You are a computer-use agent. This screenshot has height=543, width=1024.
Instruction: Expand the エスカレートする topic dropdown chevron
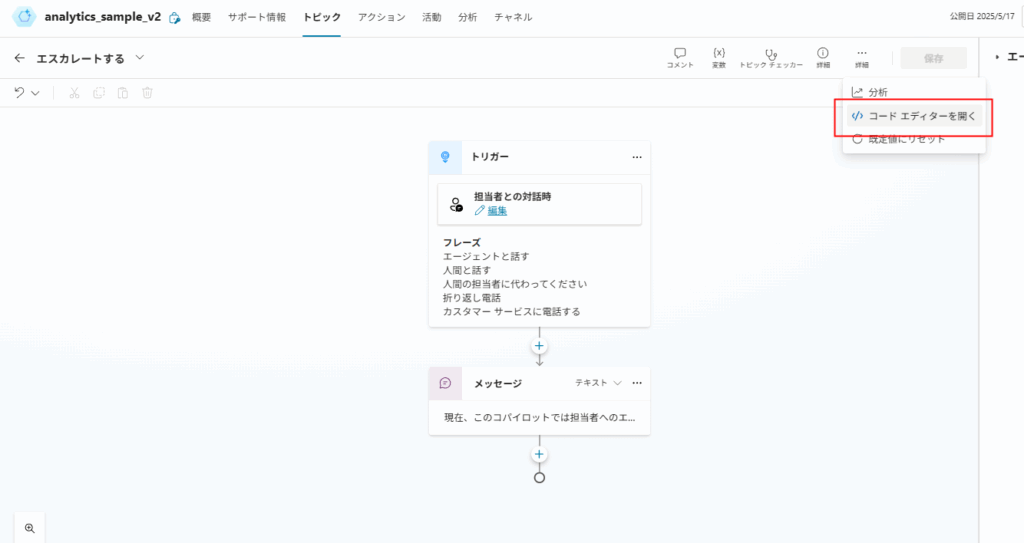[140, 58]
